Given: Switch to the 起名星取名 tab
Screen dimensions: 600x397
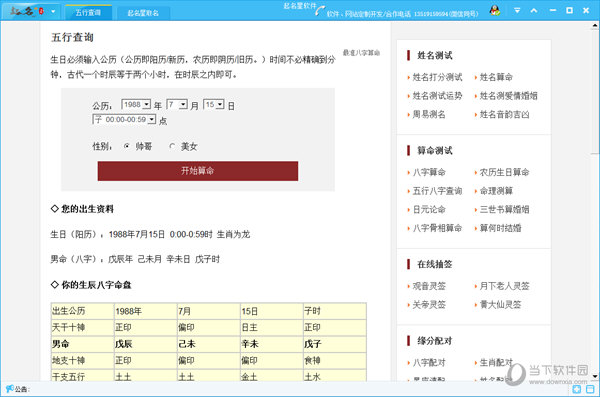Looking at the screenshot, I should (143, 13).
